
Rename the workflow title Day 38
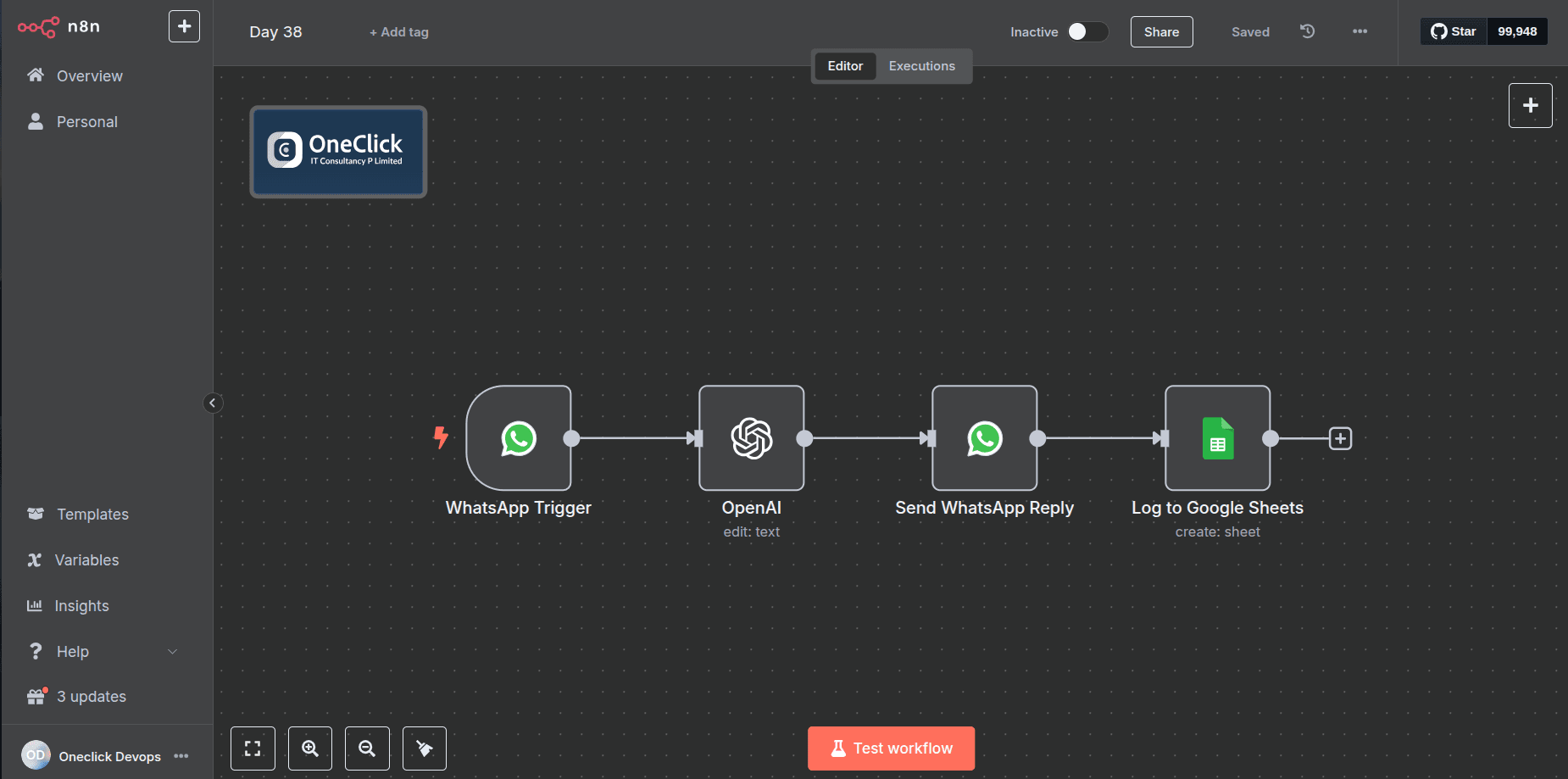coord(275,31)
